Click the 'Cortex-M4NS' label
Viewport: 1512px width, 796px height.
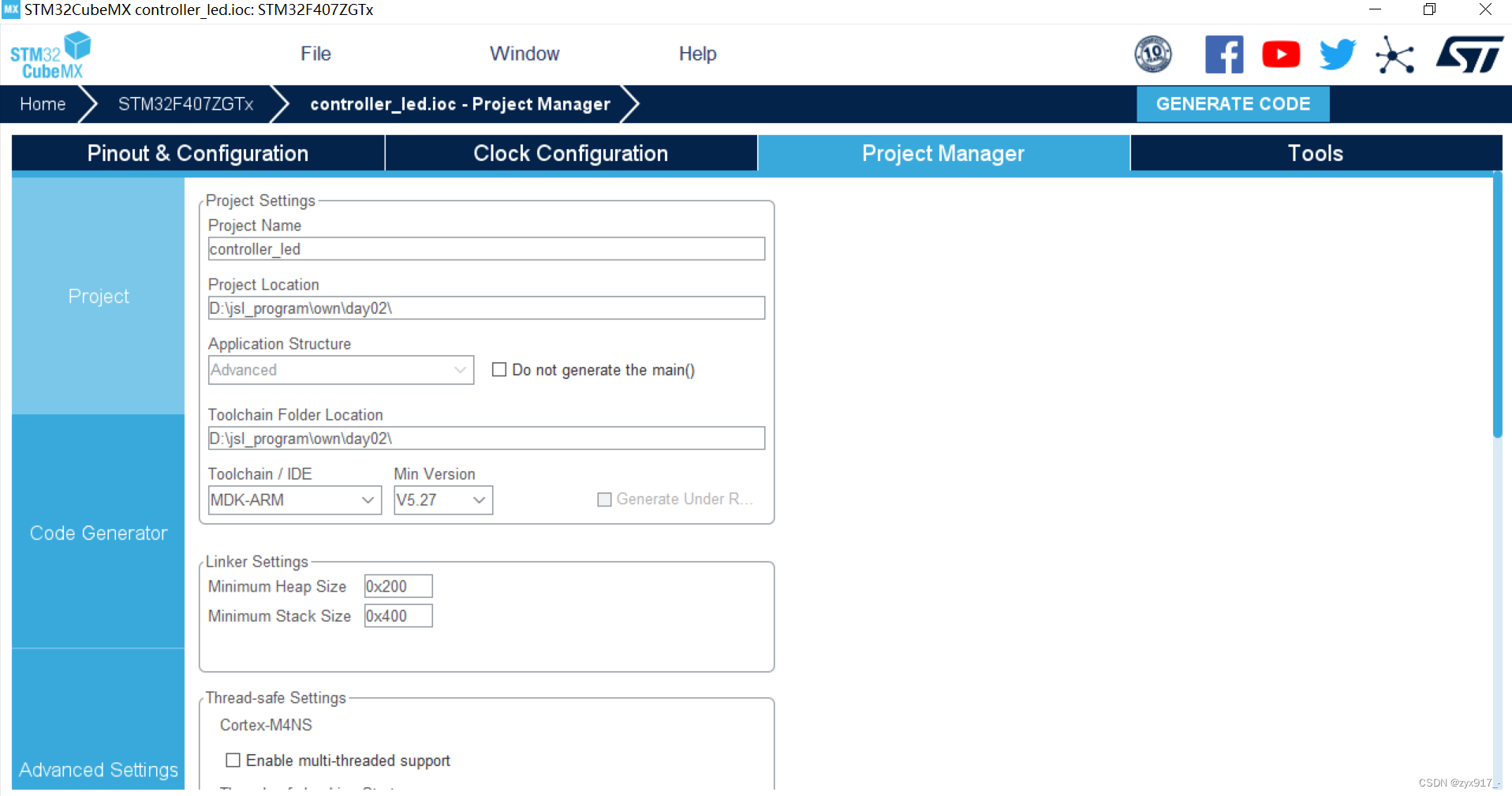point(266,725)
